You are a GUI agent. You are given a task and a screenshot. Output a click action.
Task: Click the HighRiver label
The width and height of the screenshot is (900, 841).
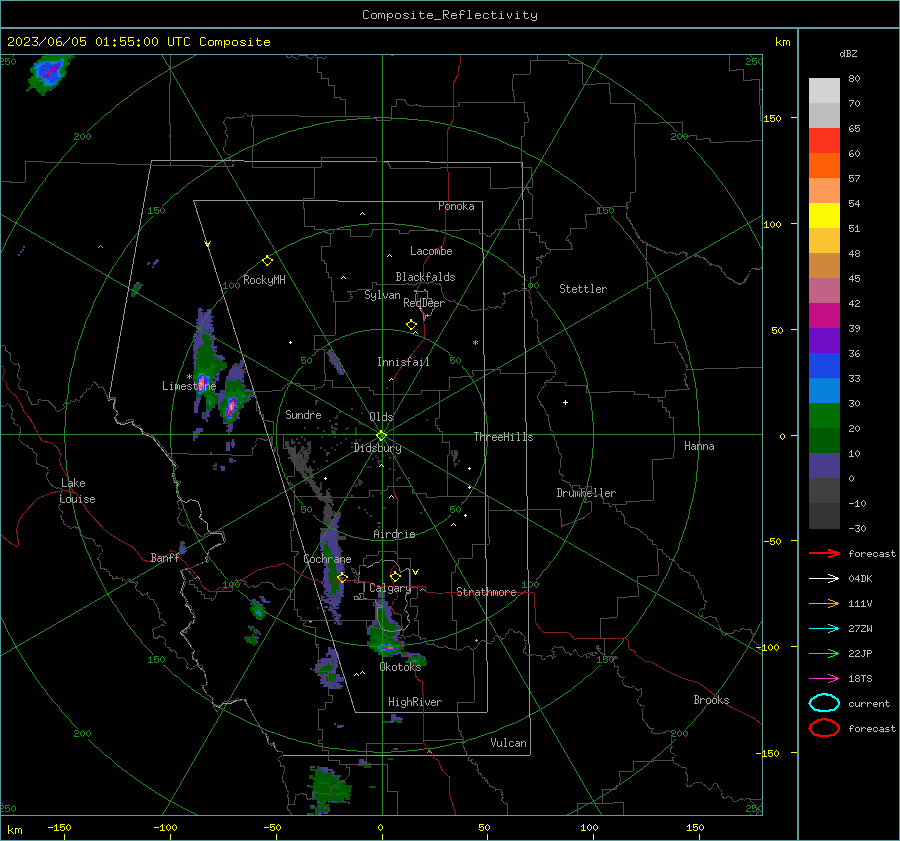[x=415, y=702]
